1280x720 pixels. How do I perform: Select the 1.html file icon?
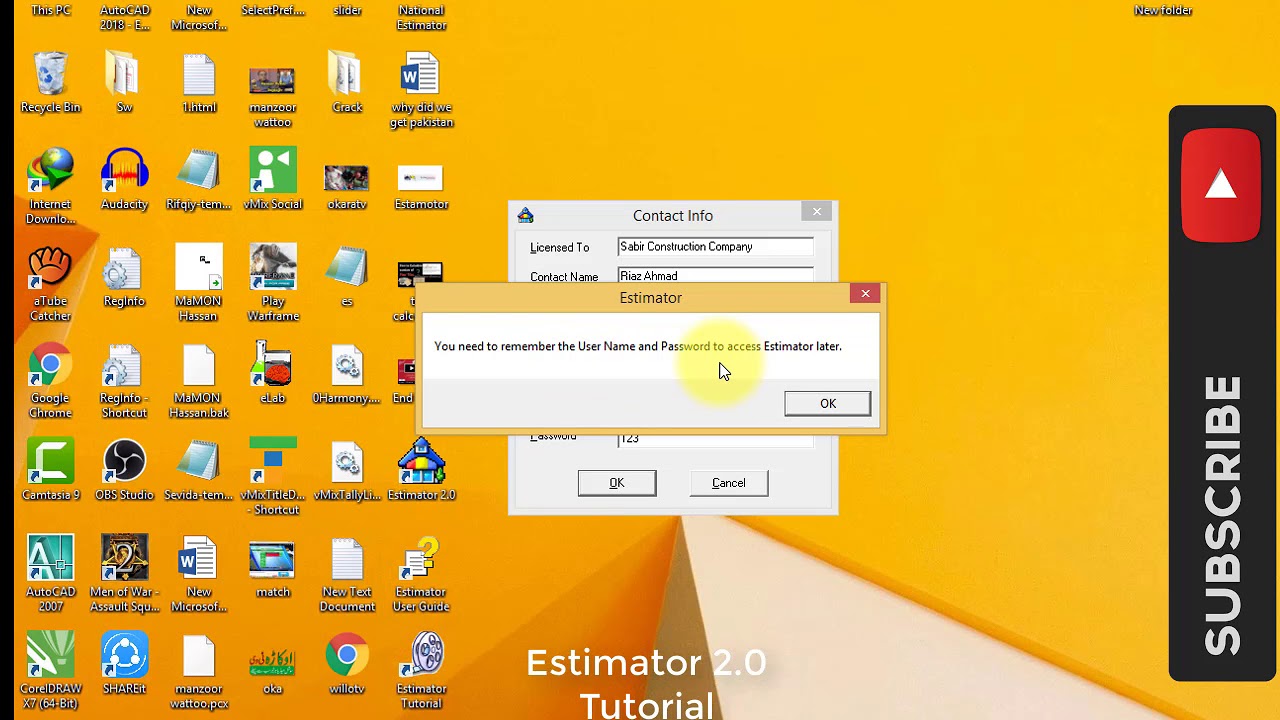[198, 75]
